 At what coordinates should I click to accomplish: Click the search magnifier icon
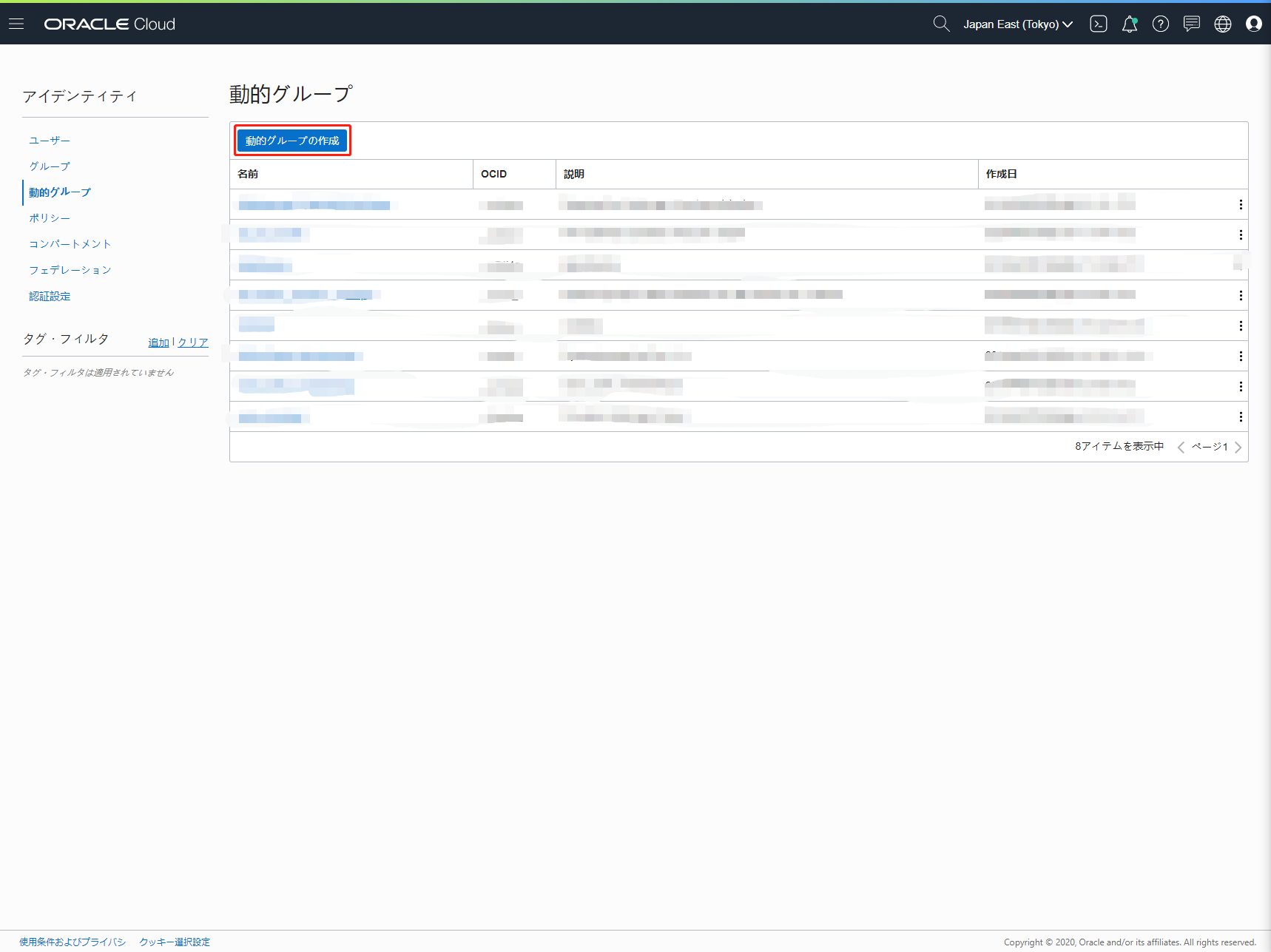[940, 24]
